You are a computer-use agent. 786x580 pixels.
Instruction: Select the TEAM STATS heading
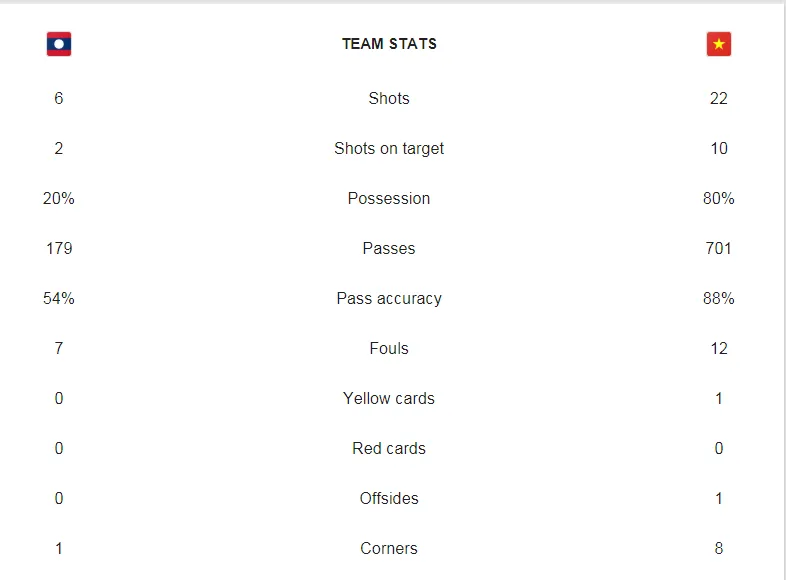pos(389,44)
